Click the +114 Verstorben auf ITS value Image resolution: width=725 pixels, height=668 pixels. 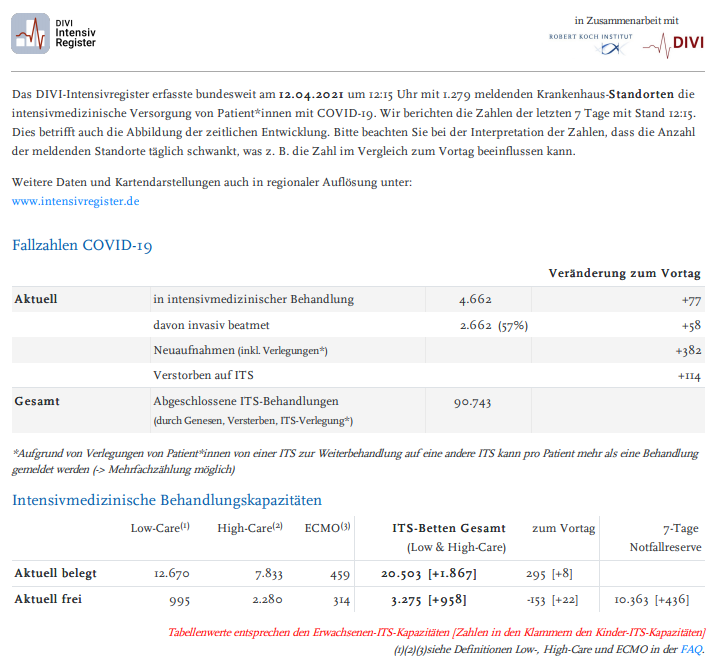(689, 376)
